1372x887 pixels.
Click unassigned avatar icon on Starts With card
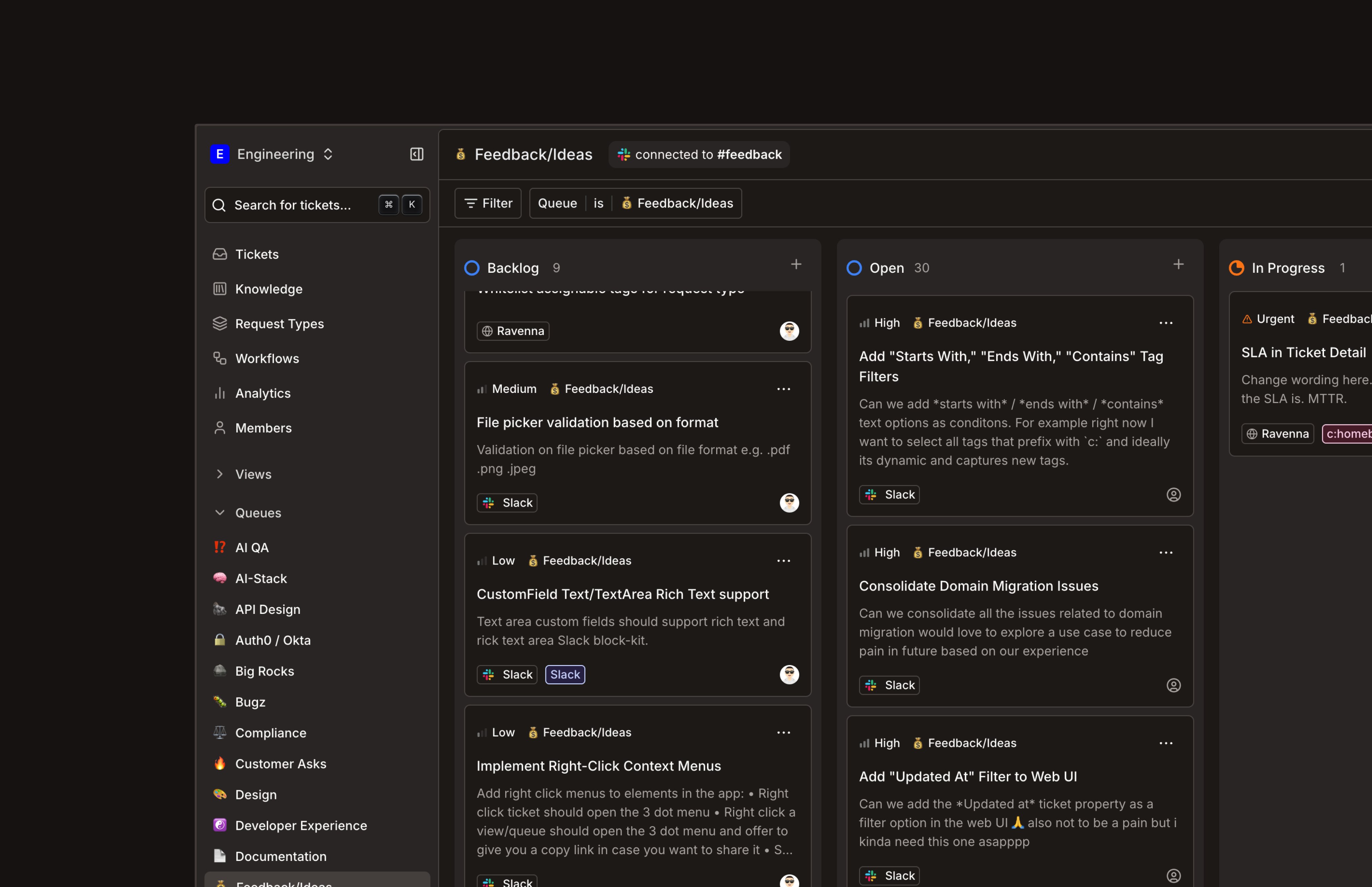click(1173, 495)
